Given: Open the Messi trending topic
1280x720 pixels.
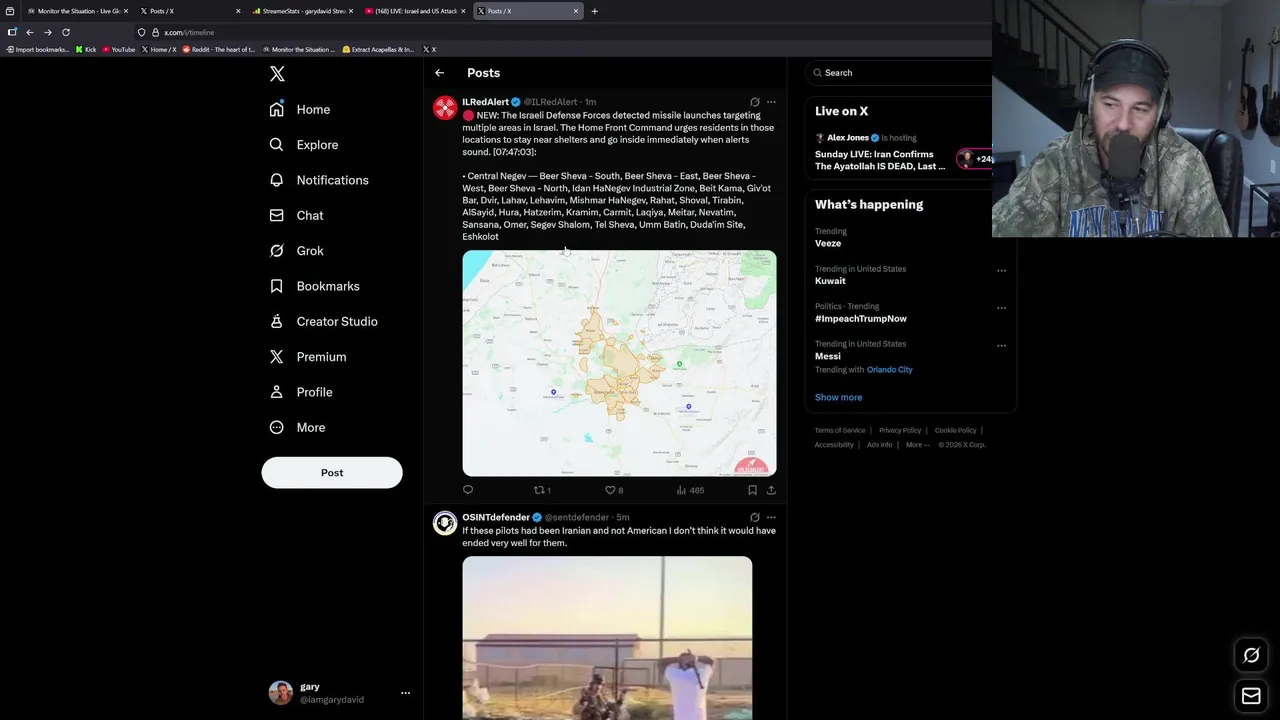Looking at the screenshot, I should coord(828,356).
